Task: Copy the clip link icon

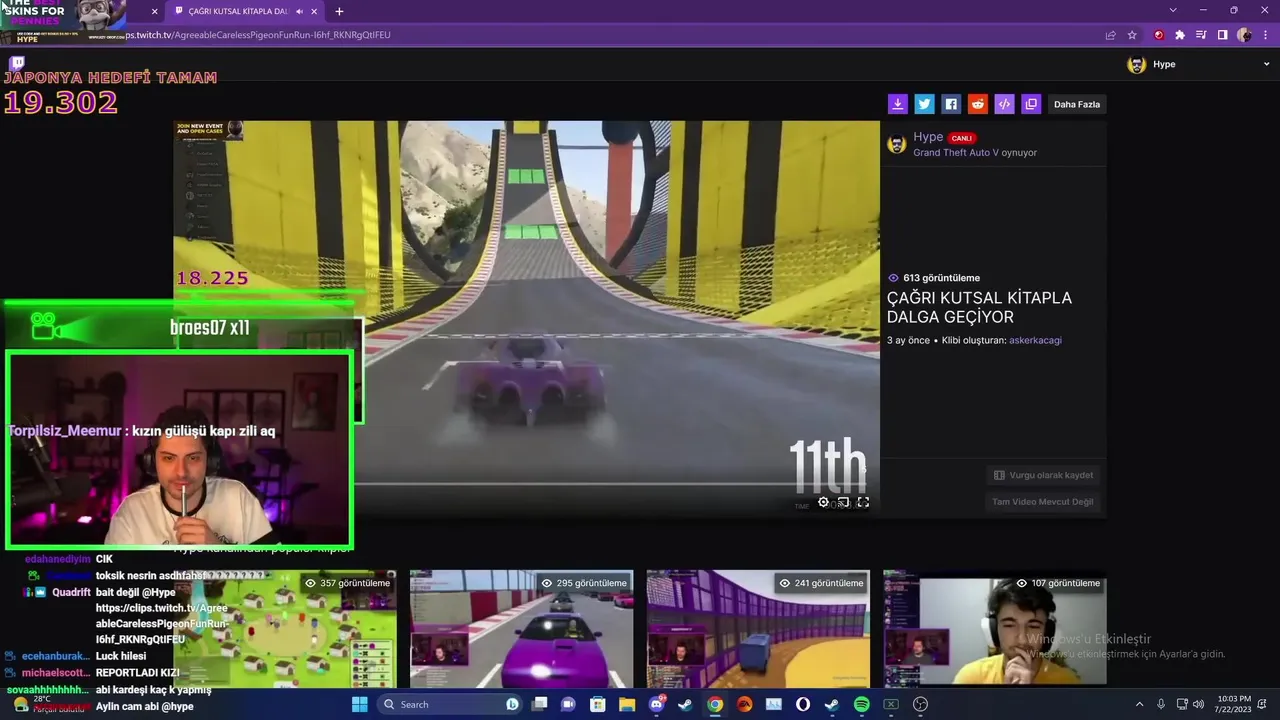Action: 1031,104
